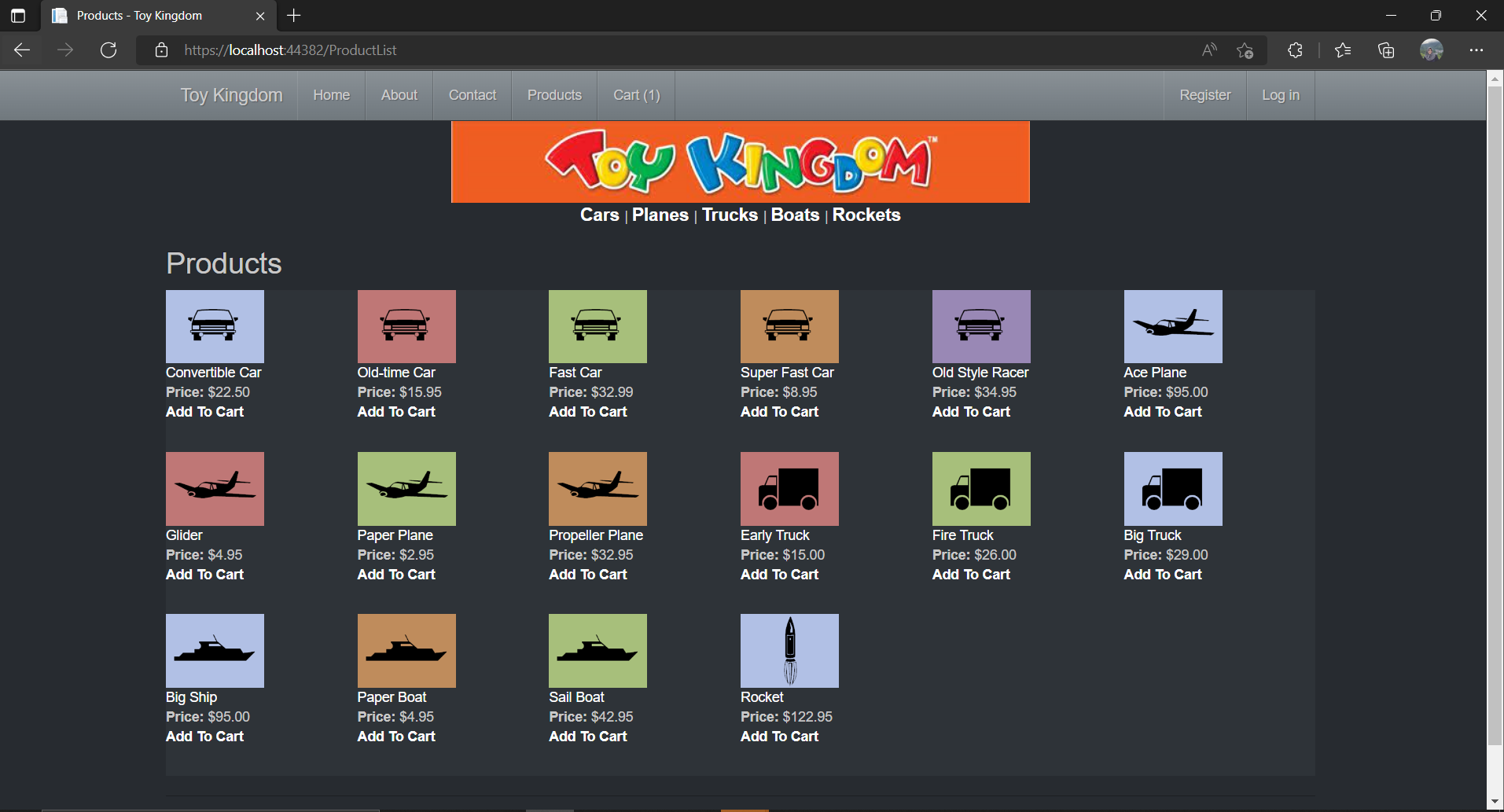Open a new browser tab
The width and height of the screenshot is (1504, 812).
point(294,15)
